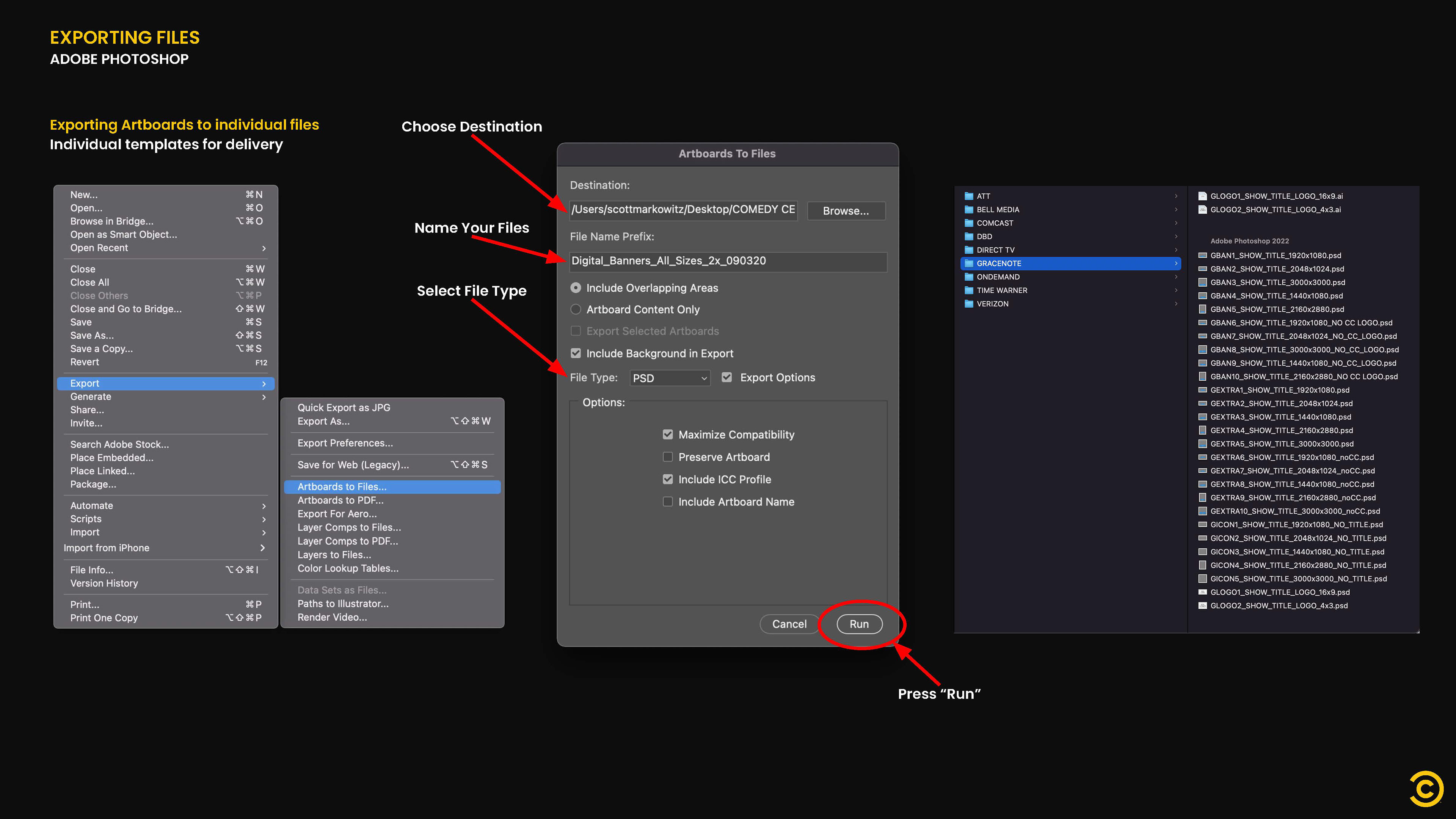Click GEXTRA1_SHOW_TITLE_1920x1080.psd file icon
The width and height of the screenshot is (1456, 819).
tap(1203, 390)
